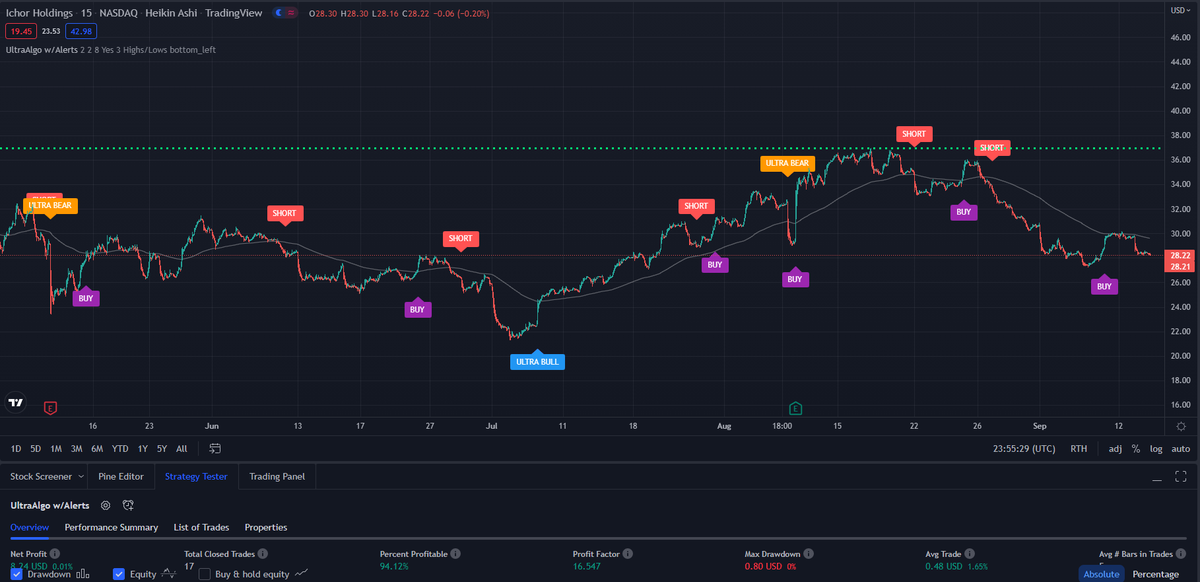Show info for Avg # Bars in Trades

pos(1179,553)
